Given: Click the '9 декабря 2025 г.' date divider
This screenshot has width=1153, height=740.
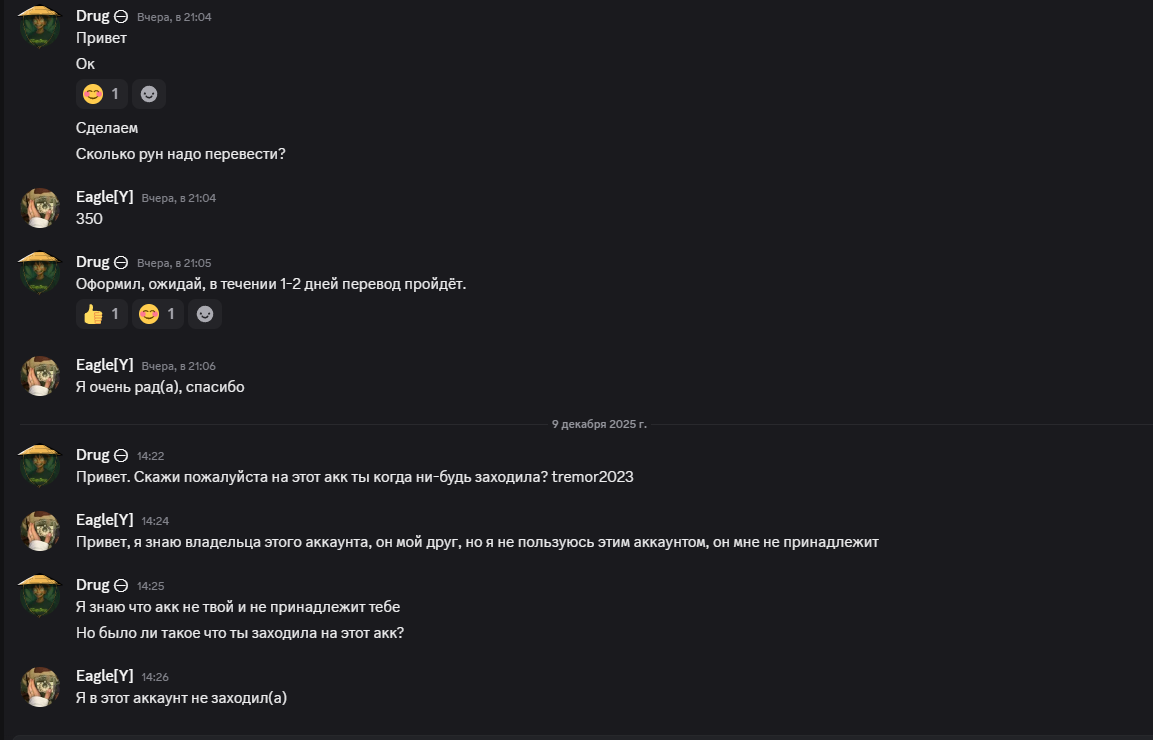Looking at the screenshot, I should 599,424.
